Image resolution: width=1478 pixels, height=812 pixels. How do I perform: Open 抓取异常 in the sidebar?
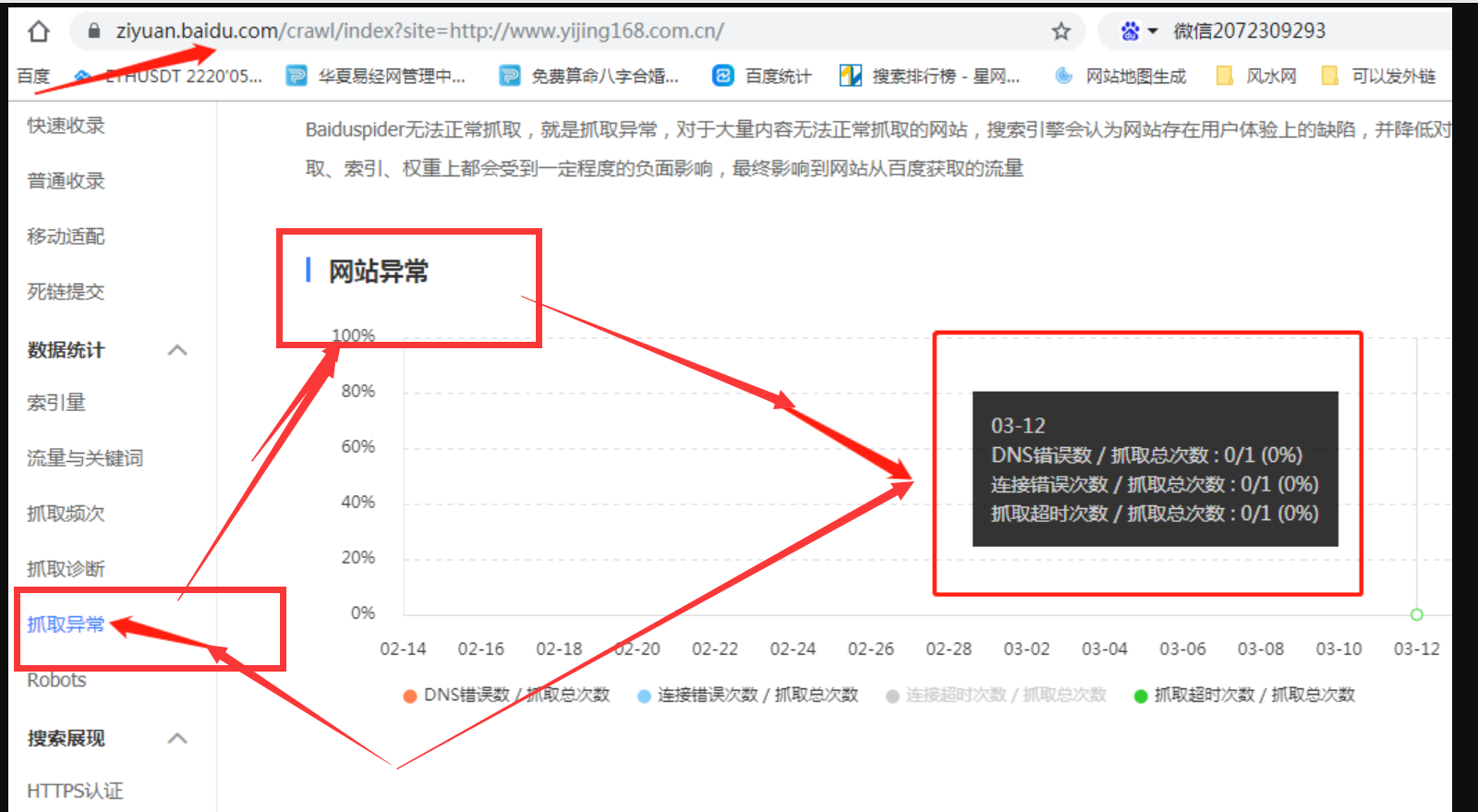(66, 624)
